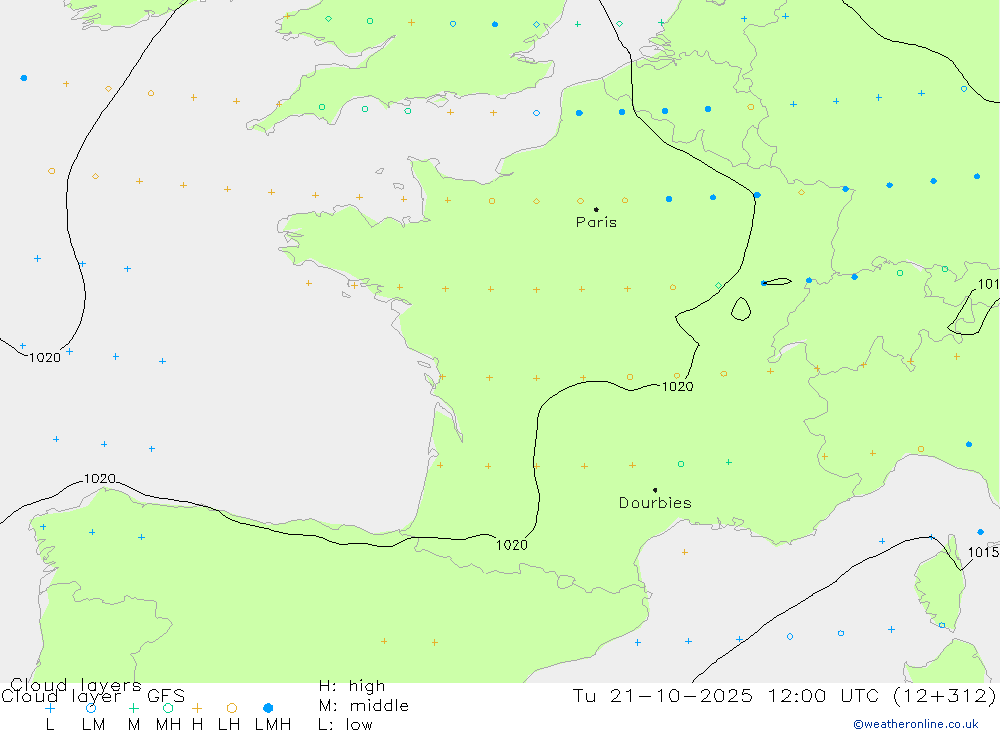Viewport: 1000px width, 733px height.
Task: Click the '(12+312)' forecast offset text
Action: pyautogui.click(x=945, y=695)
